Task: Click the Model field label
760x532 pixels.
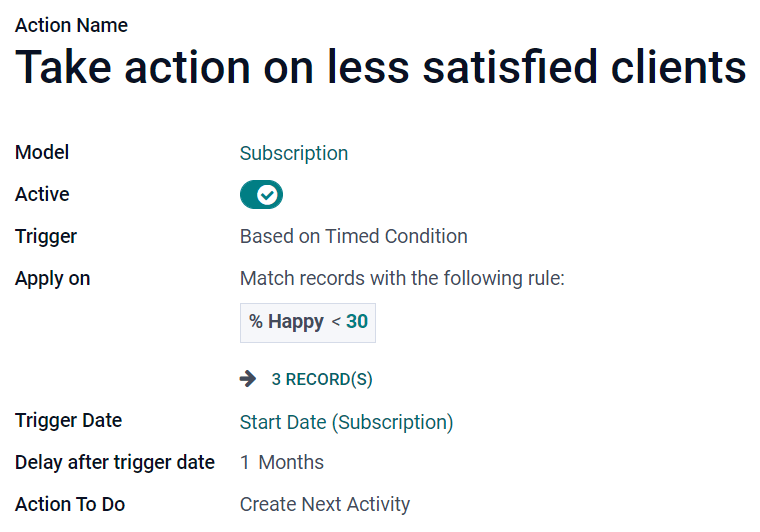Action: pyautogui.click(x=42, y=153)
